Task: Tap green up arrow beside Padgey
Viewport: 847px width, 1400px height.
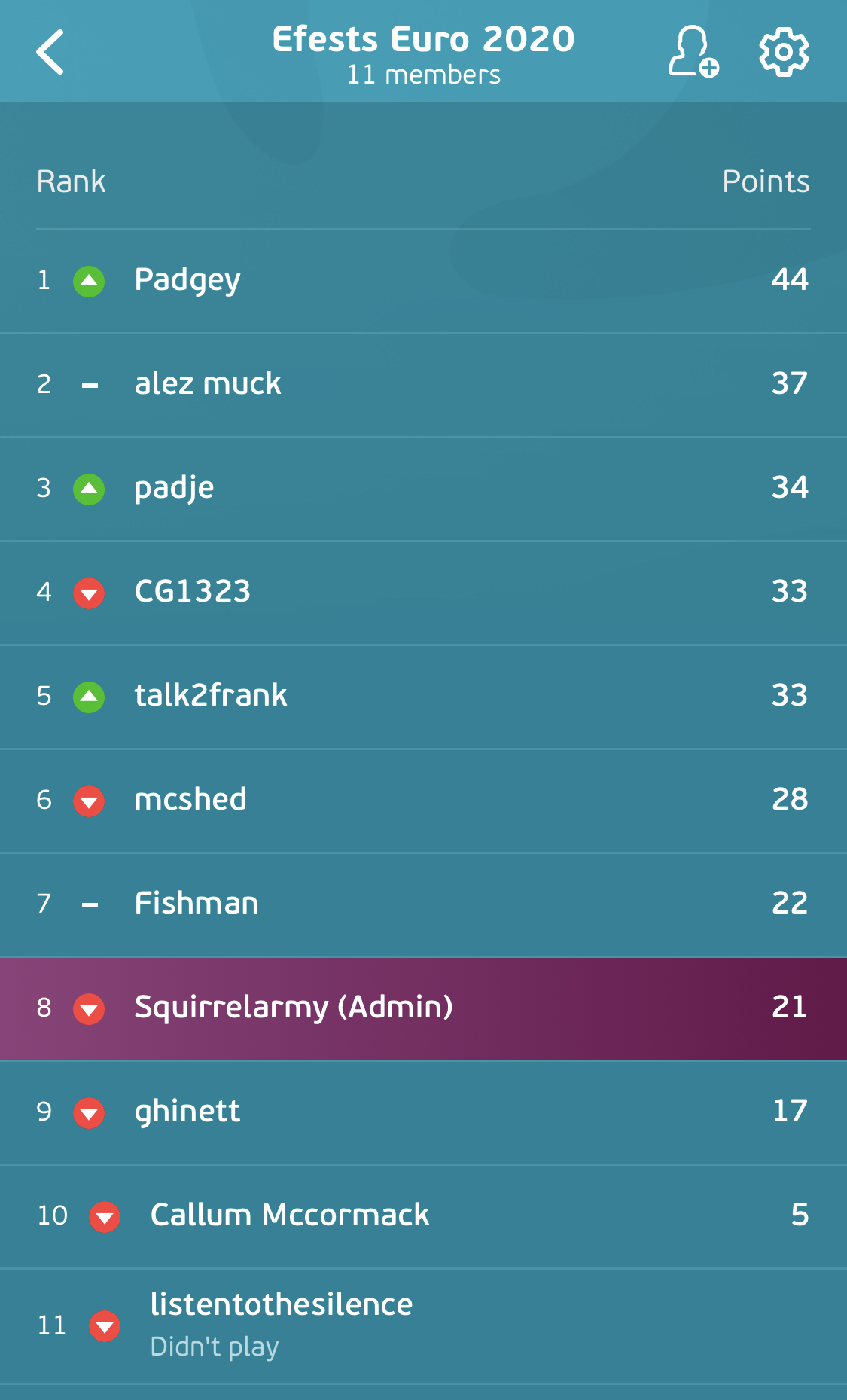Action: [89, 282]
